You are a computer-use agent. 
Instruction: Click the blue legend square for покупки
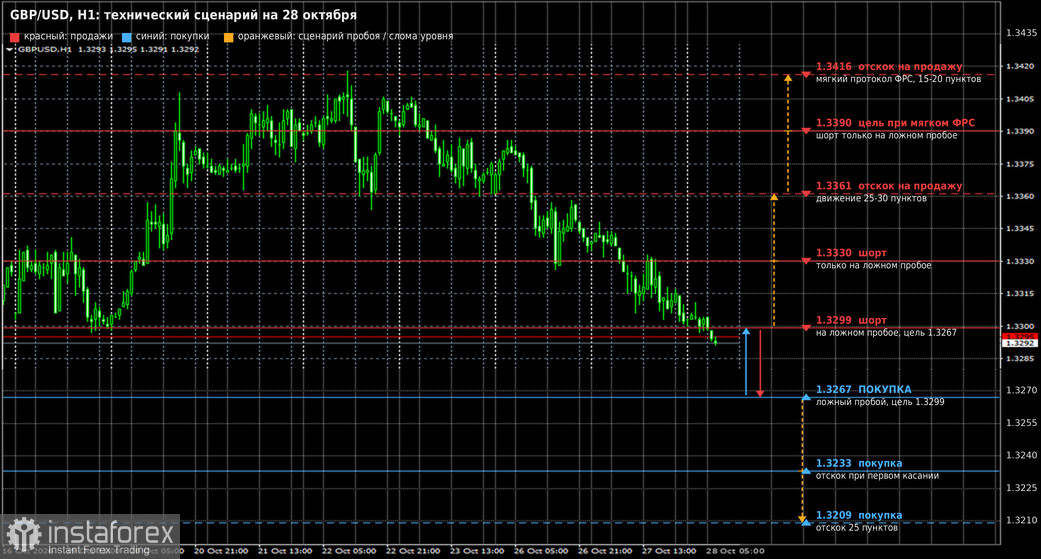127,37
